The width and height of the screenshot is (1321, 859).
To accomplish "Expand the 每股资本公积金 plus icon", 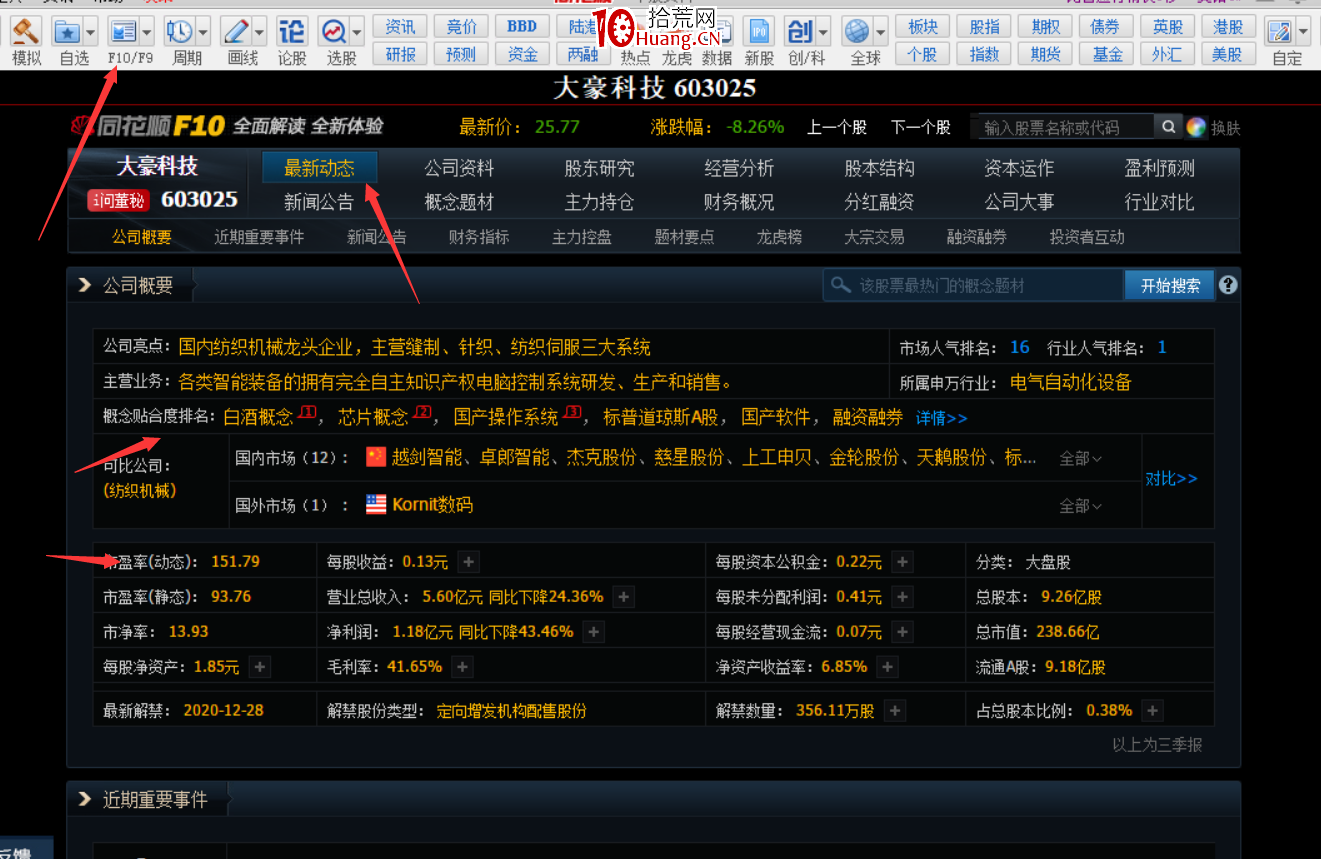I will [902, 562].
